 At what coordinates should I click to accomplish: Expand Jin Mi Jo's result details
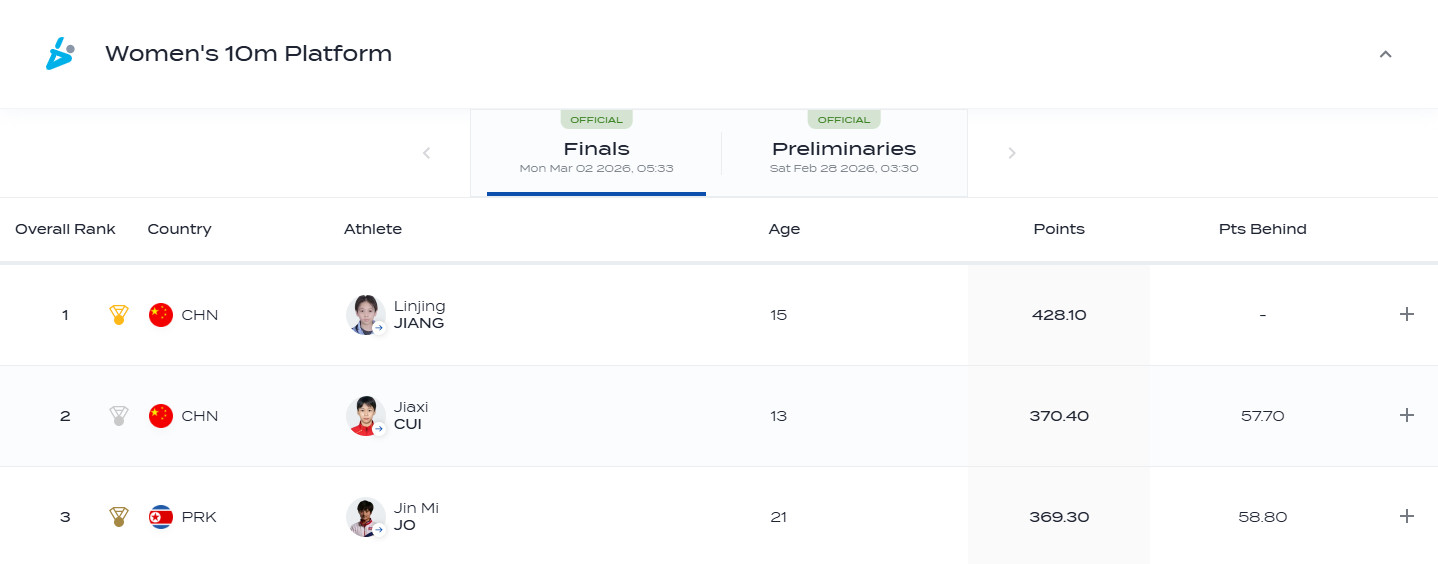1407,516
